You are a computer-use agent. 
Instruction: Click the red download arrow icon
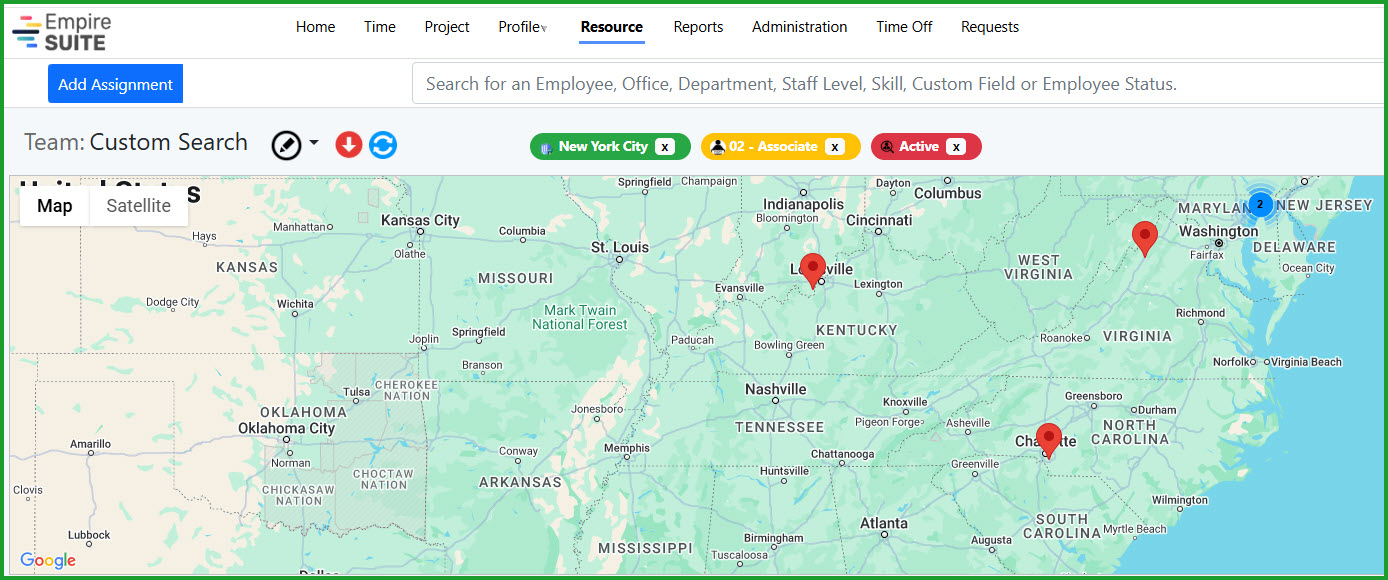[348, 145]
